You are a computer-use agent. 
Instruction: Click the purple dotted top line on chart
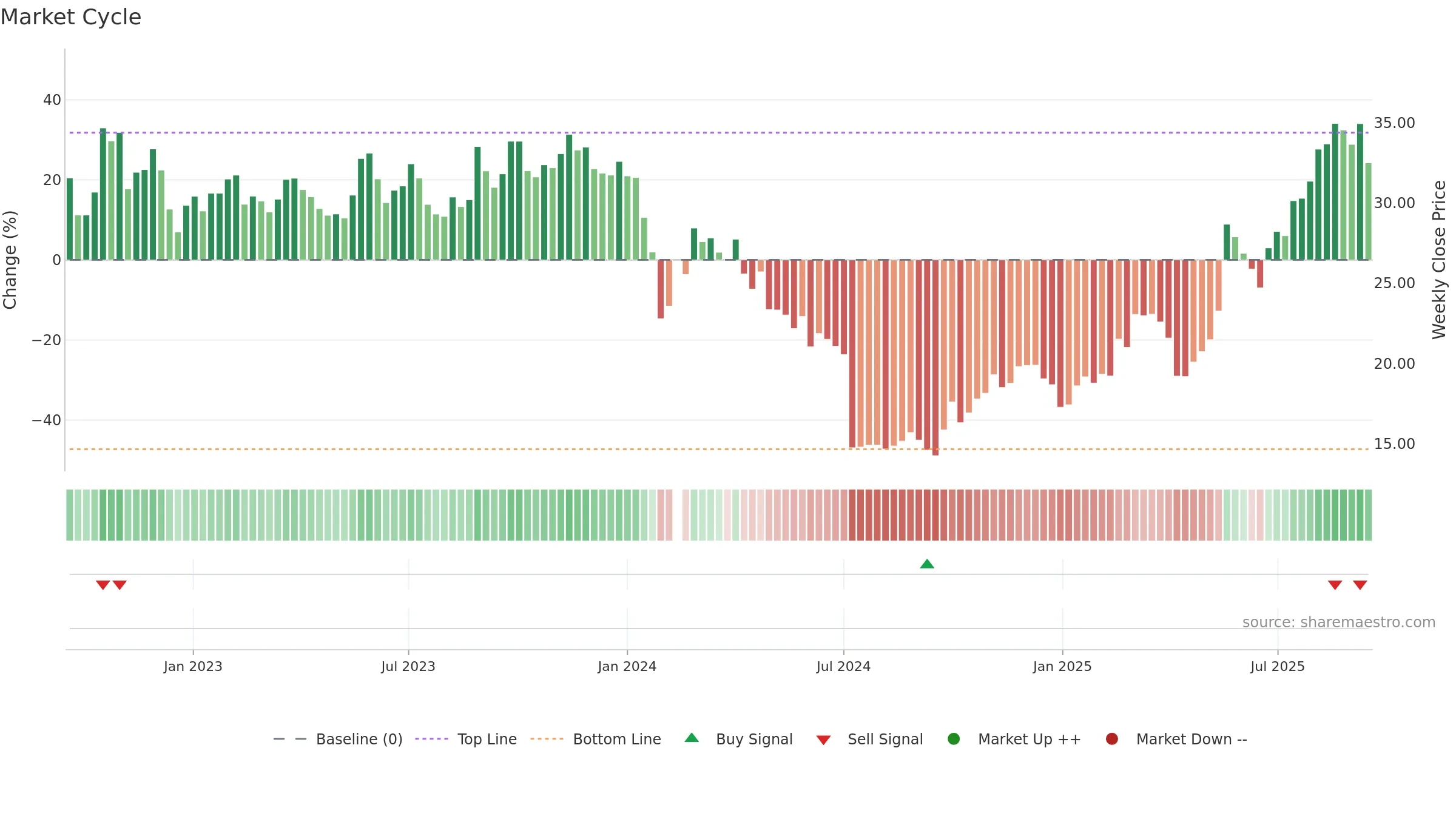[x=719, y=132]
